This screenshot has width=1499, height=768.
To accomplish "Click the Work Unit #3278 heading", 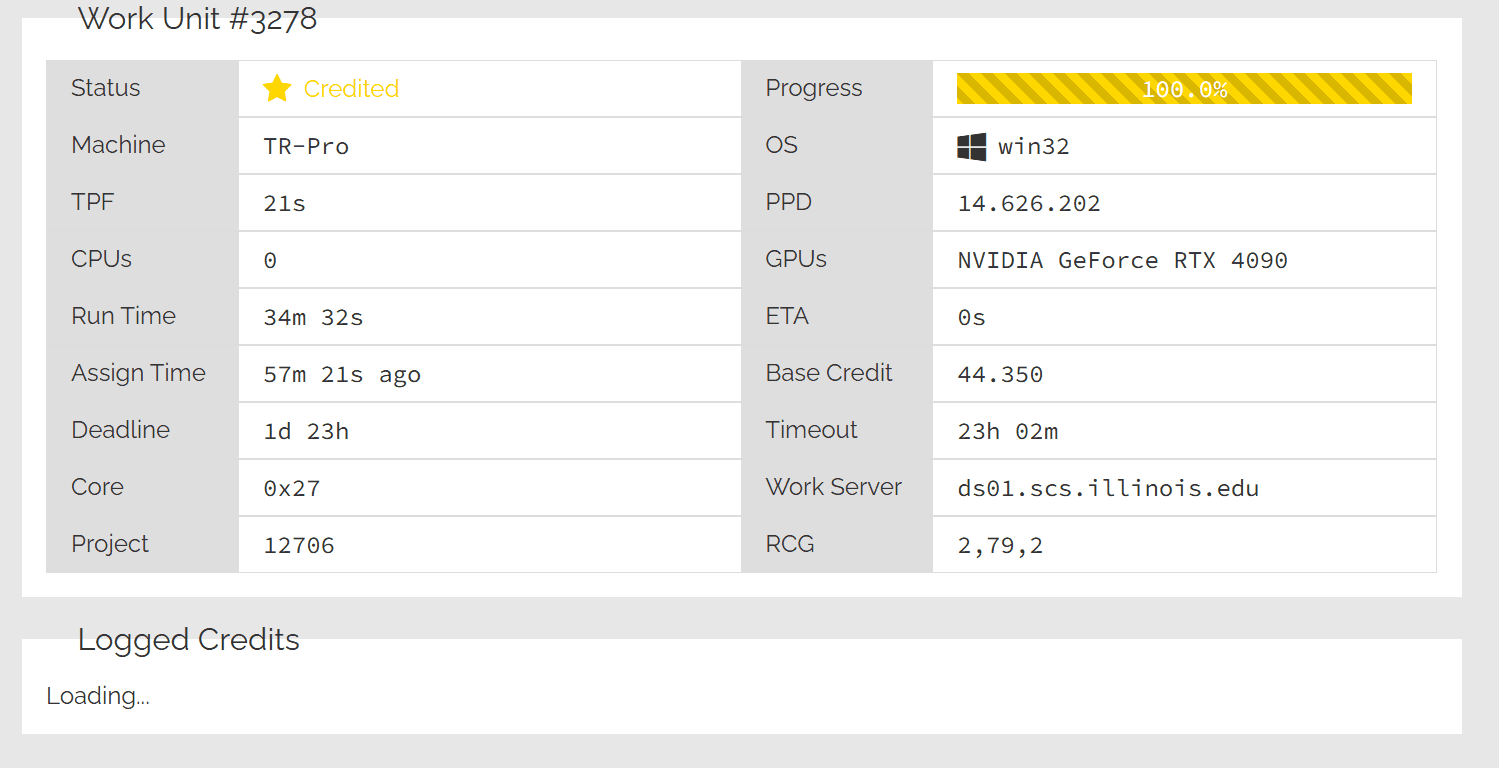I will click(x=197, y=19).
